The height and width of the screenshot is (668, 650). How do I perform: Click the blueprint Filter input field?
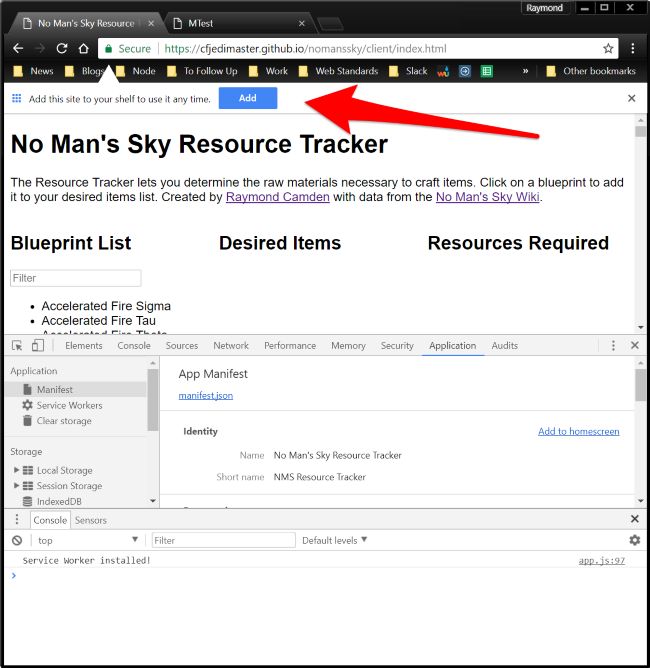pos(76,278)
